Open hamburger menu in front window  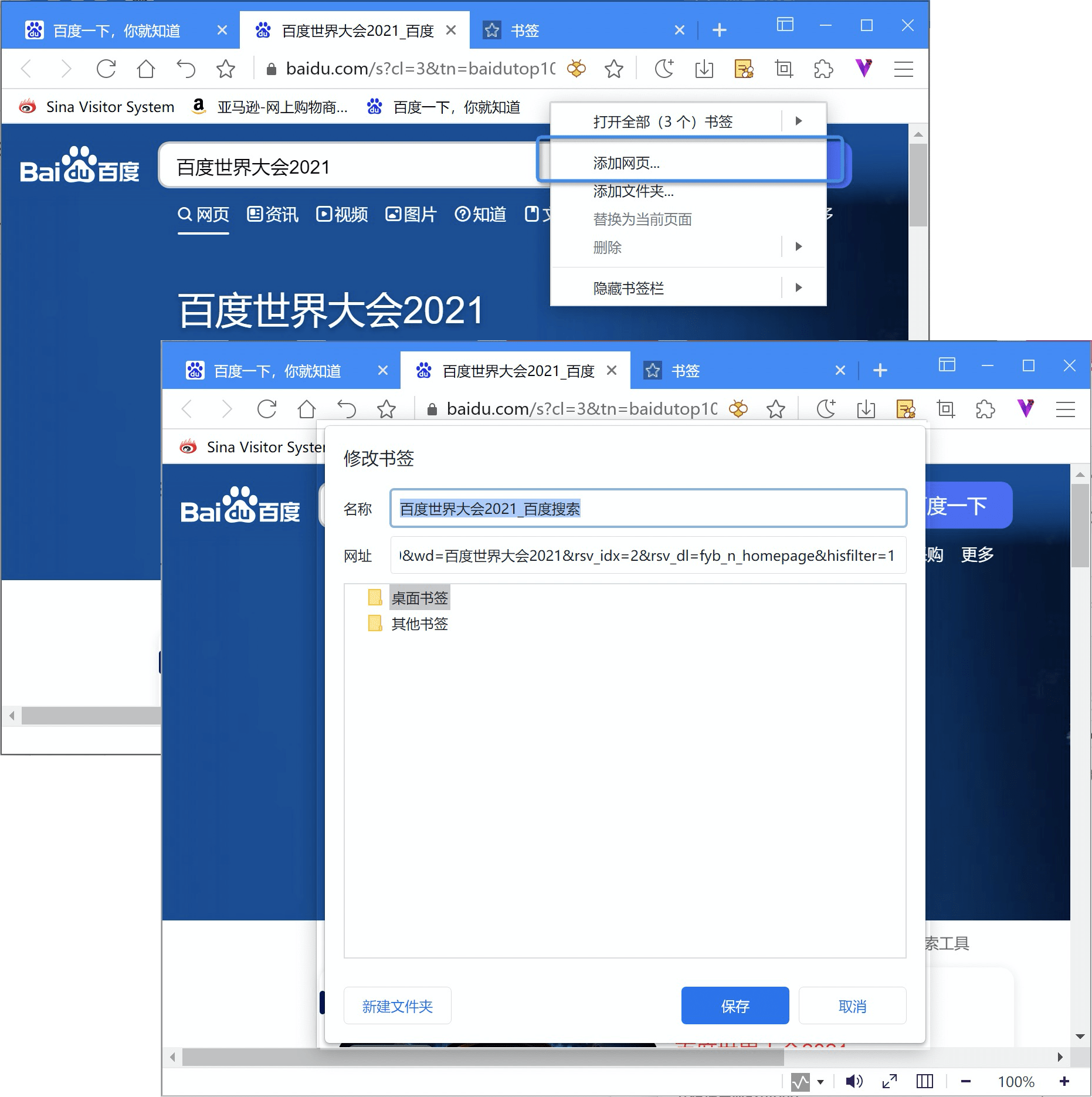tap(1066, 409)
